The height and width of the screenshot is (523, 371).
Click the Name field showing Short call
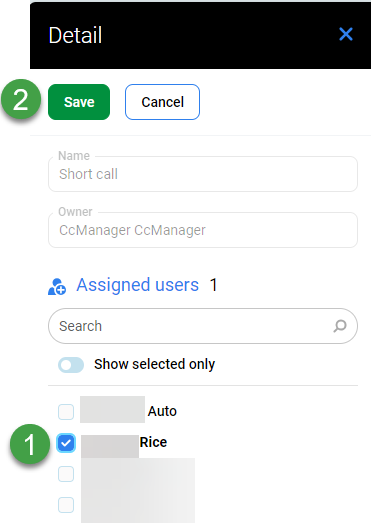pos(203,174)
